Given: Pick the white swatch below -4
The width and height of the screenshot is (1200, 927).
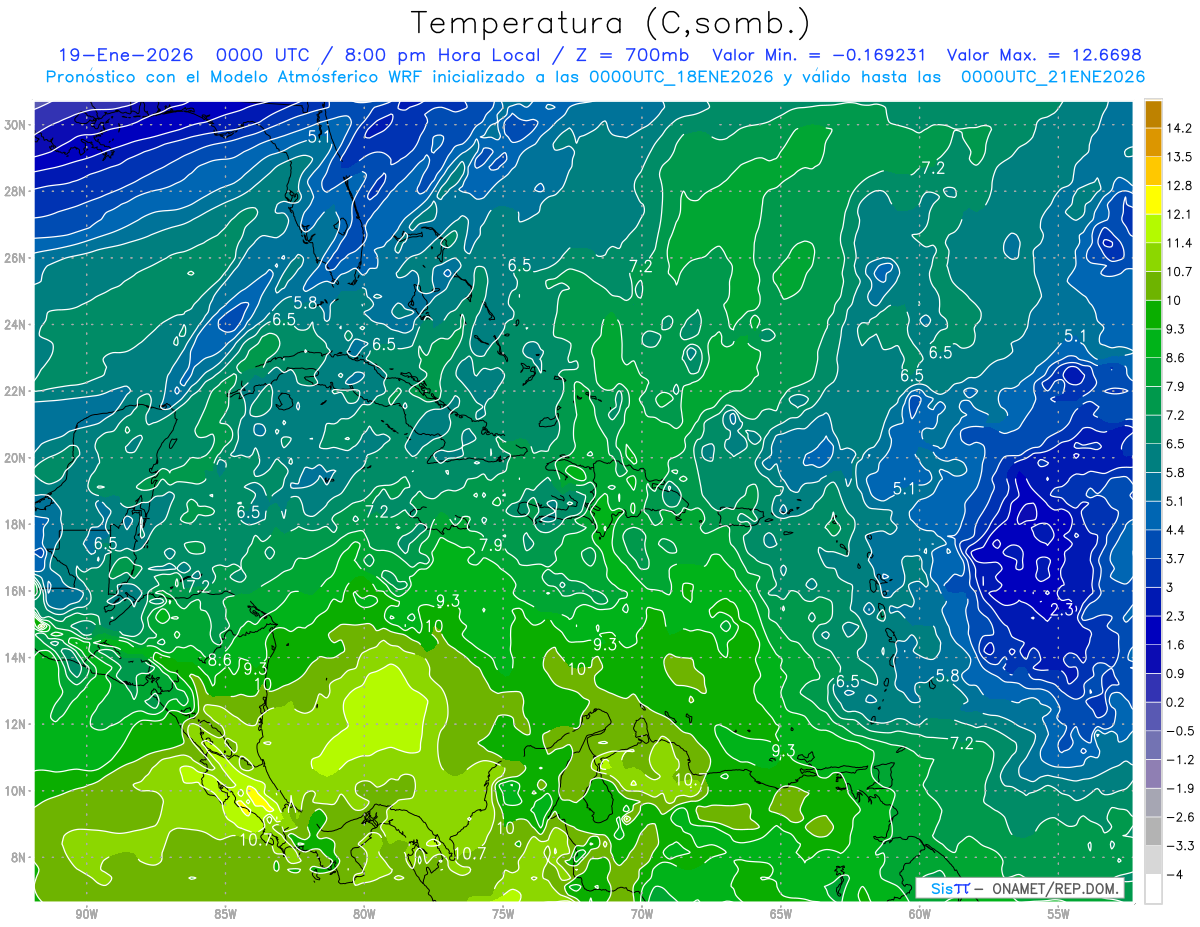Looking at the screenshot, I should coord(1153,889).
